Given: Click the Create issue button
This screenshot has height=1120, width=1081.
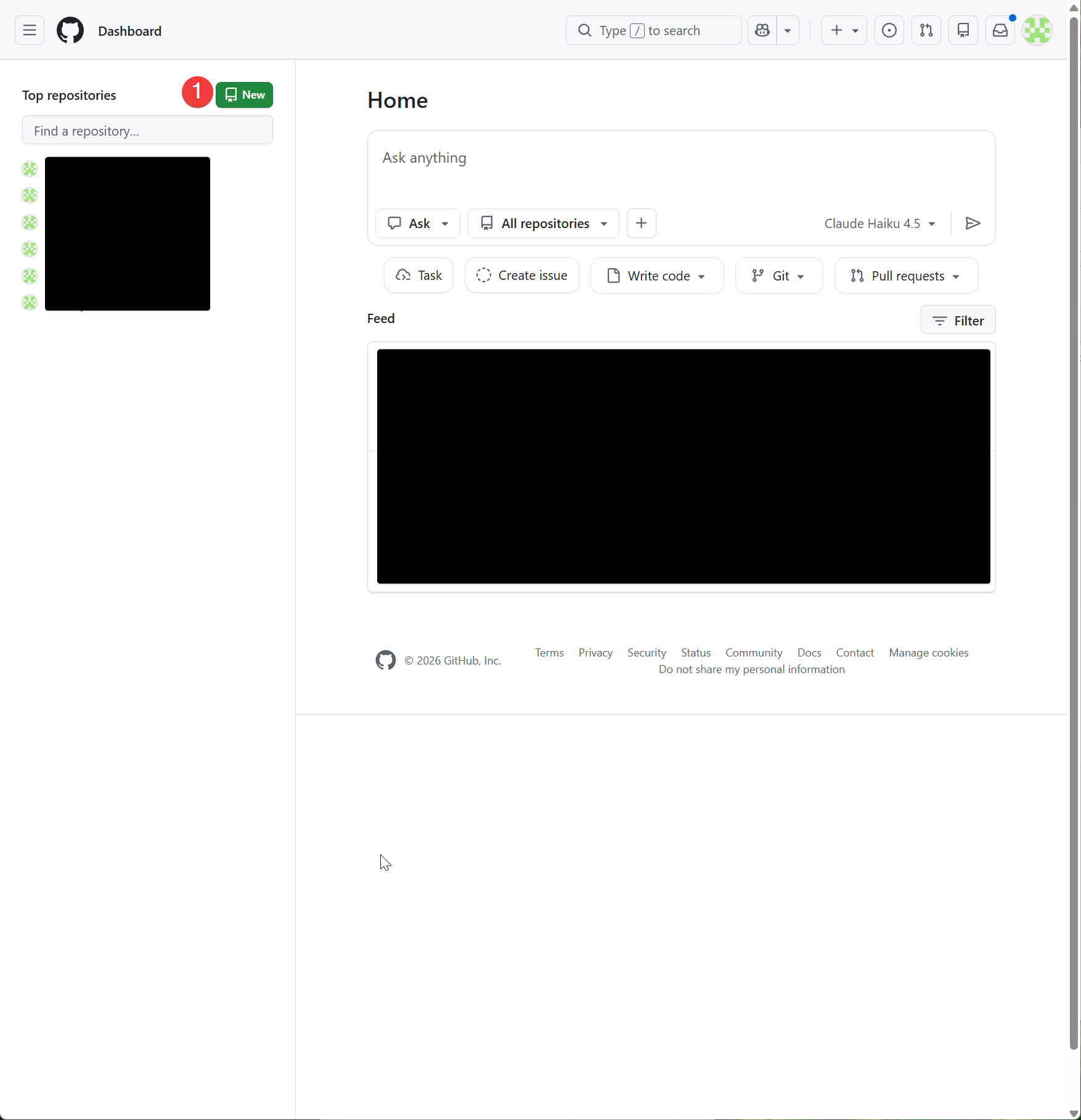Looking at the screenshot, I should tap(521, 275).
